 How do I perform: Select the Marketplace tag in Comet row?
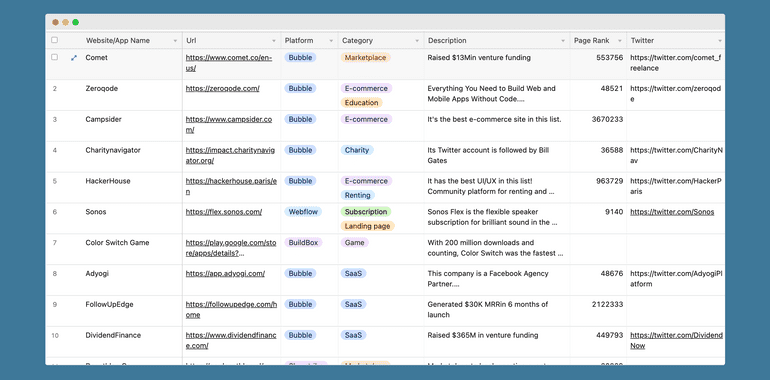[x=365, y=57]
